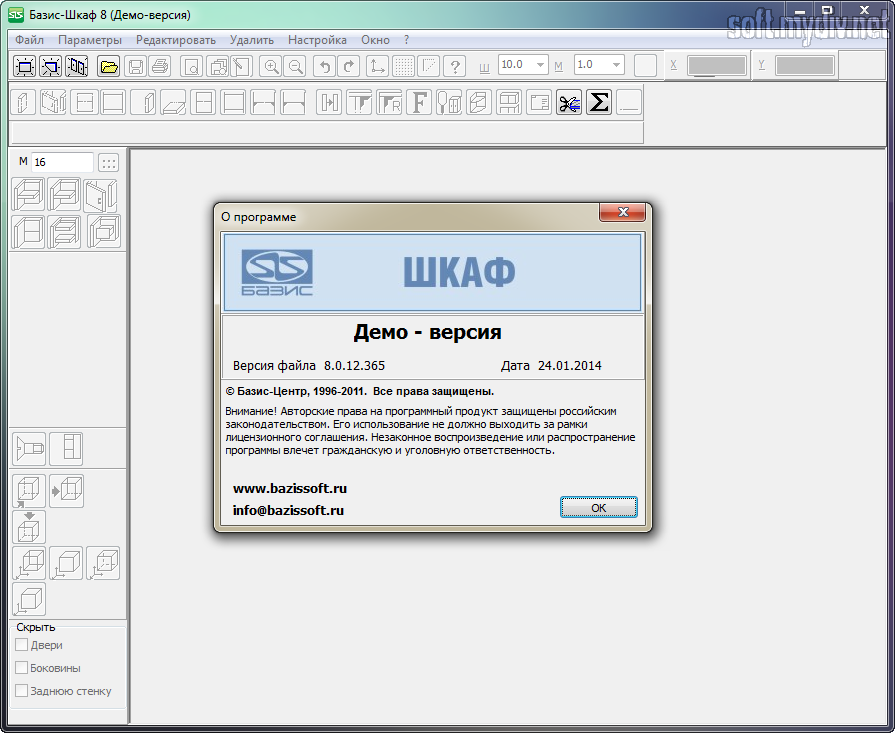Click the question mark help icon
The height and width of the screenshot is (733, 895).
[455, 66]
